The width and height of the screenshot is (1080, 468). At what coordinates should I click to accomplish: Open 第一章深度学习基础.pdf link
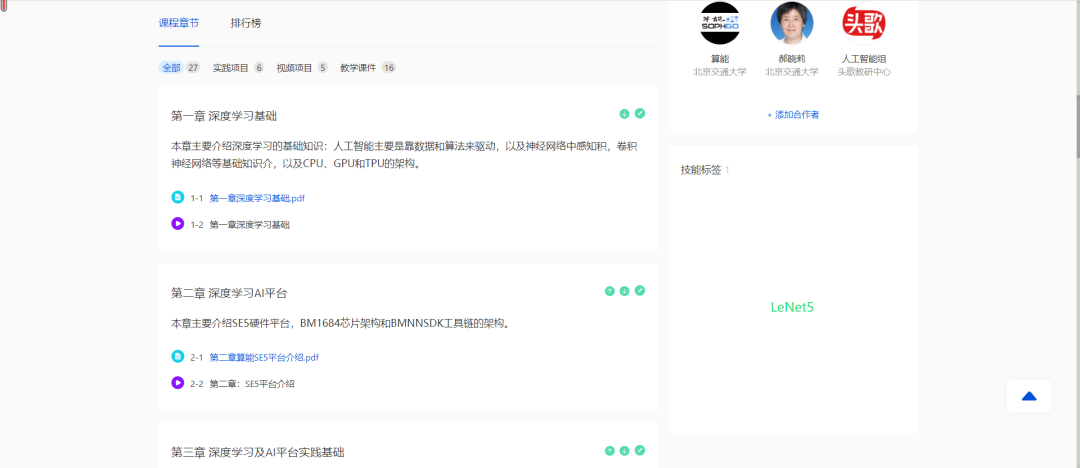[257, 198]
